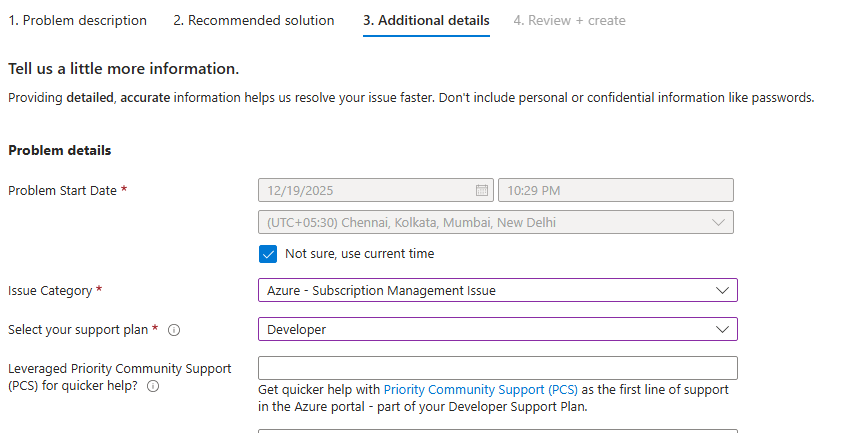The image size is (842, 433).
Task: Click chevron arrow on Developer plan field
Action: 723,329
